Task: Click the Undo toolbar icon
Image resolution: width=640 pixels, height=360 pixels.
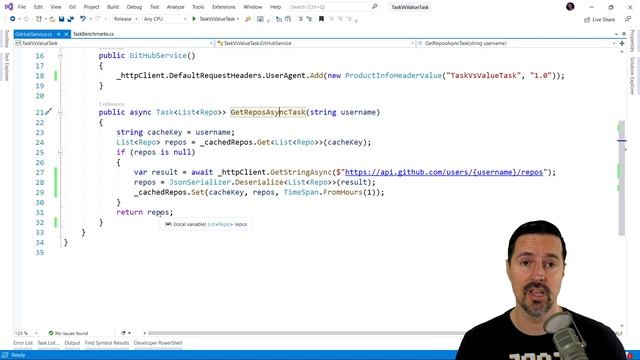Action: pos(83,19)
